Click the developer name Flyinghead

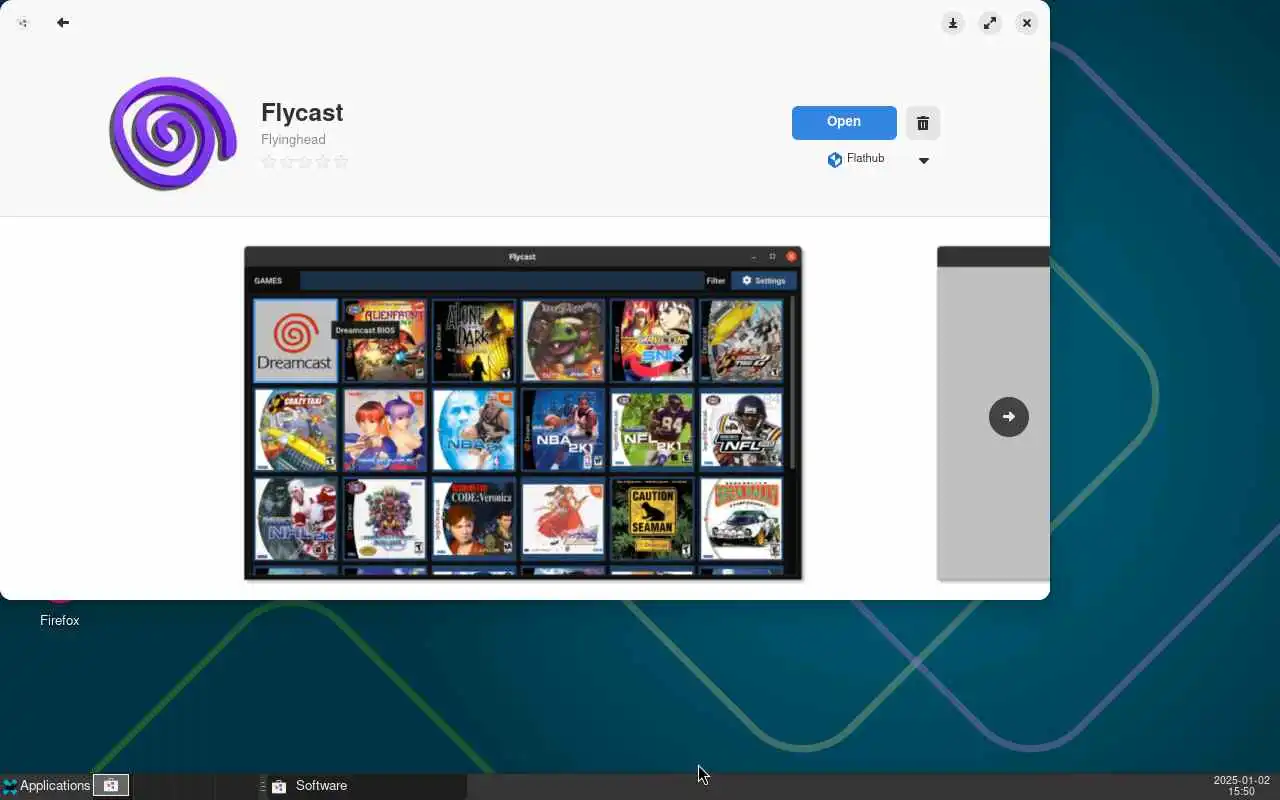point(293,140)
